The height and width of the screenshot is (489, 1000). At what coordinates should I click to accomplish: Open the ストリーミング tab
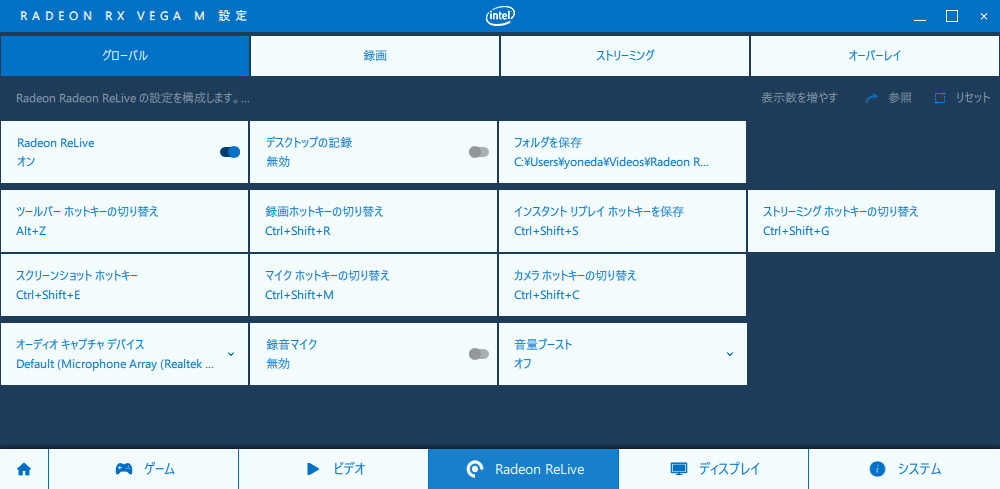click(625, 55)
